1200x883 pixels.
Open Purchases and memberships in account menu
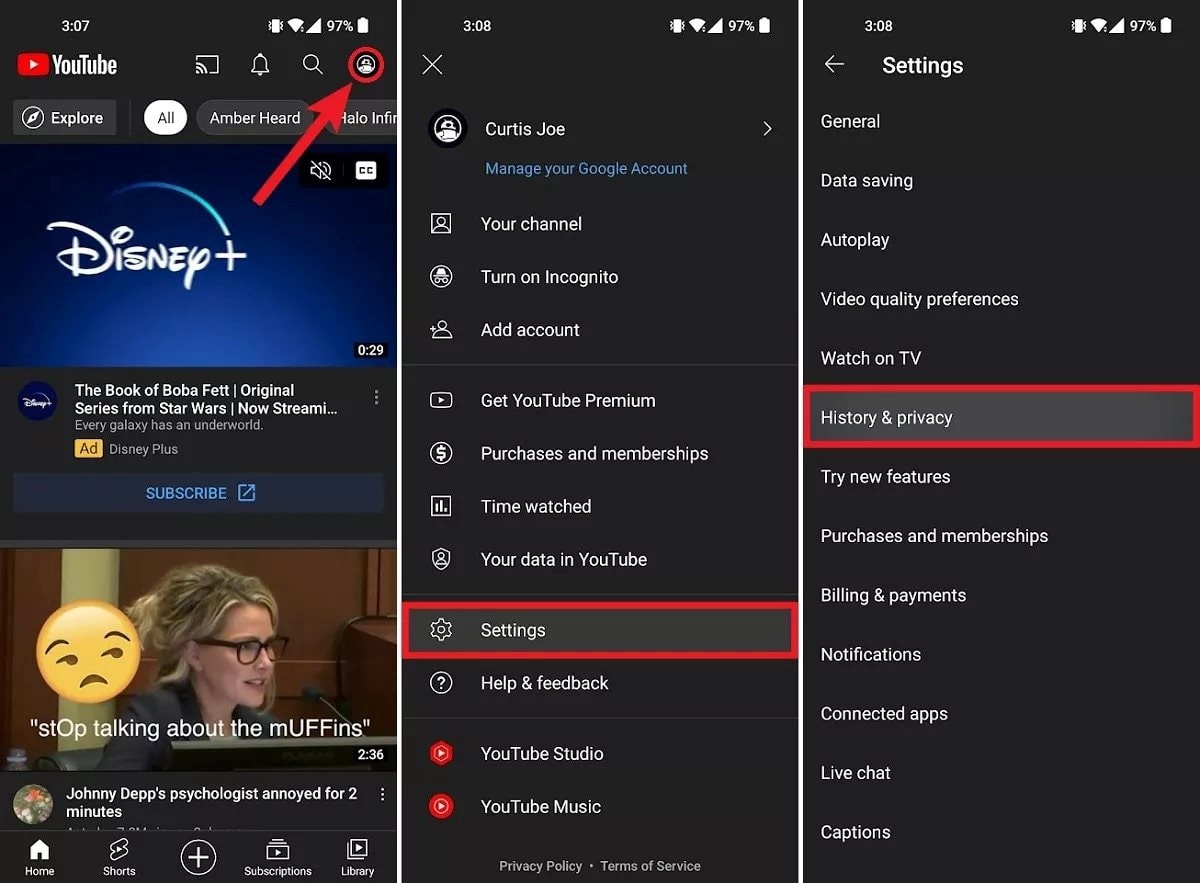pyautogui.click(x=600, y=453)
